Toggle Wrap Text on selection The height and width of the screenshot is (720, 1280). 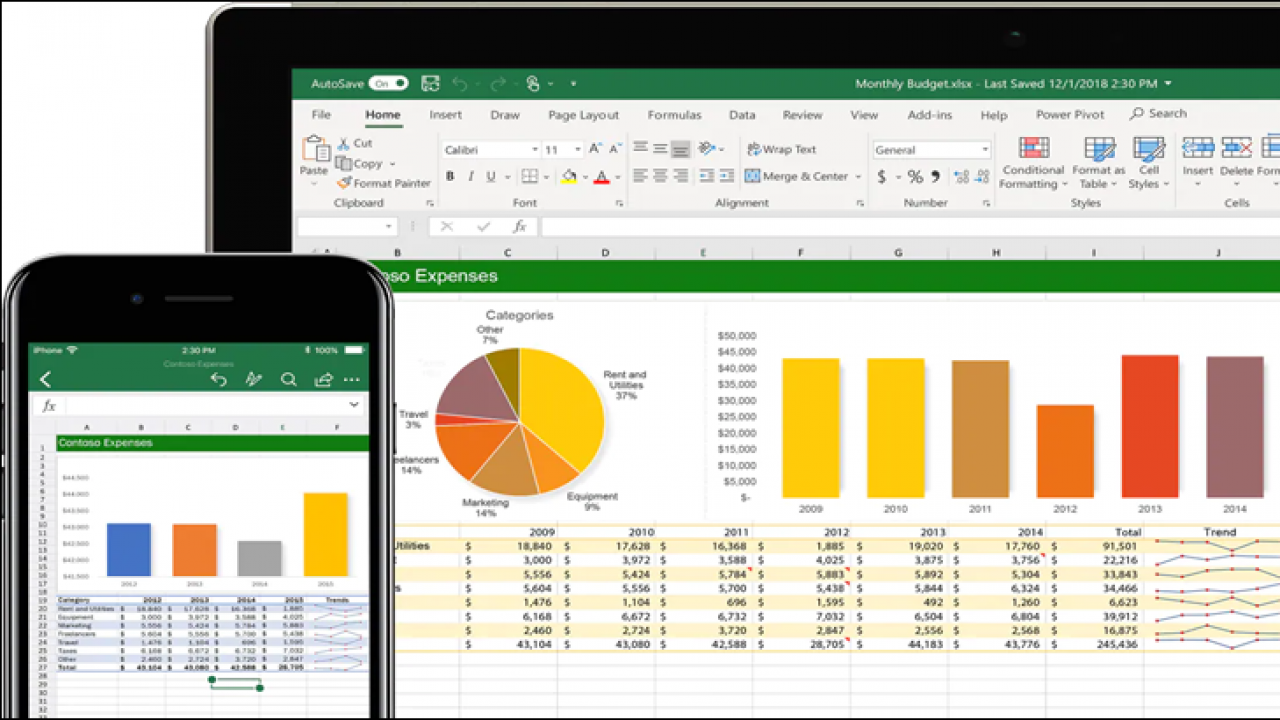782,148
